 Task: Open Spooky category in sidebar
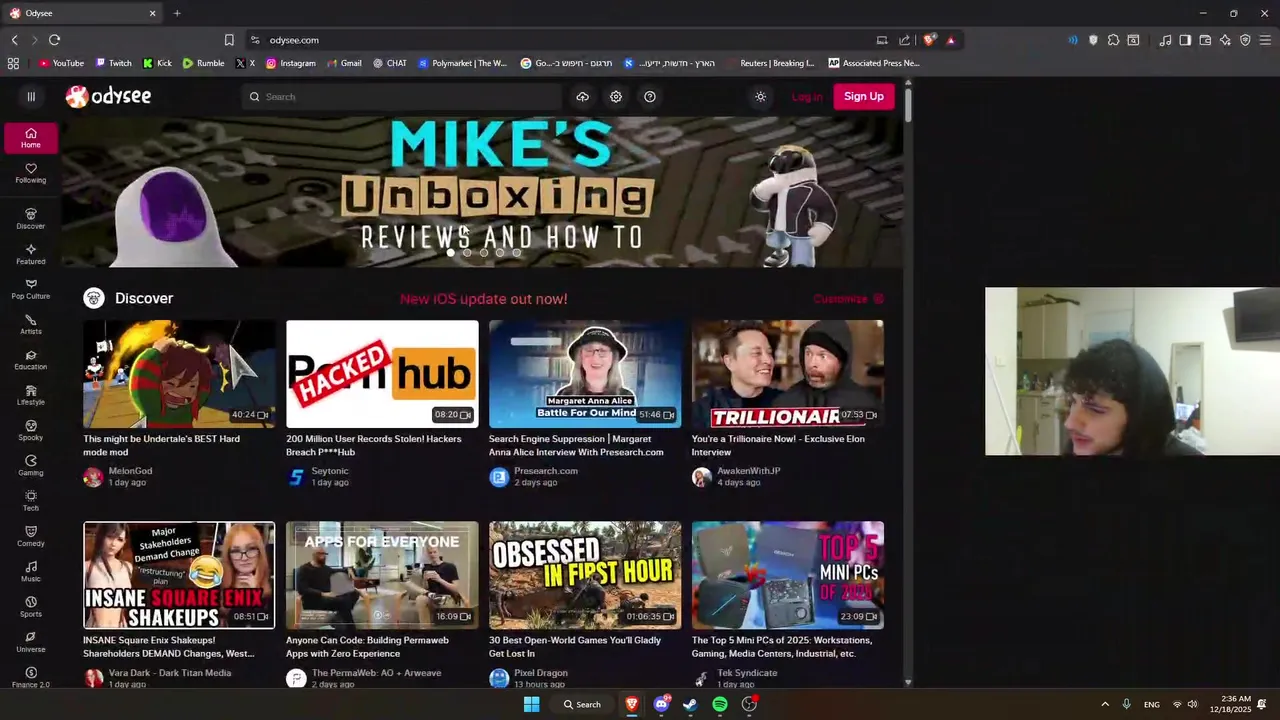[x=31, y=431]
